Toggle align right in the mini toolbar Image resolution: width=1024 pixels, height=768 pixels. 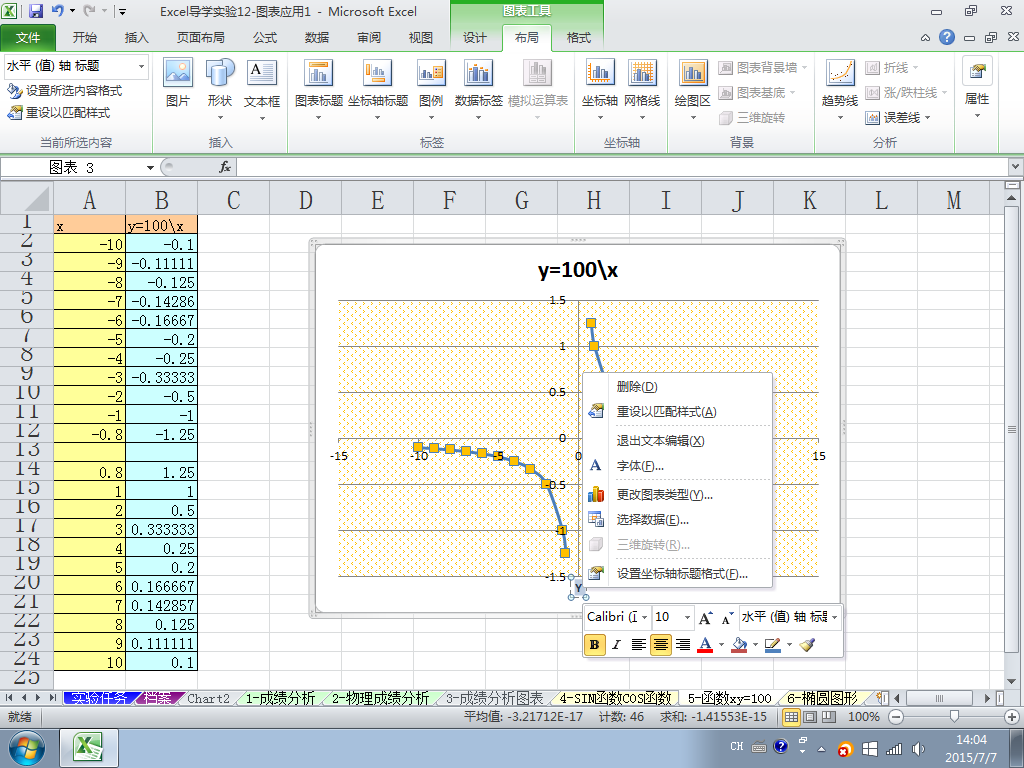click(x=682, y=645)
